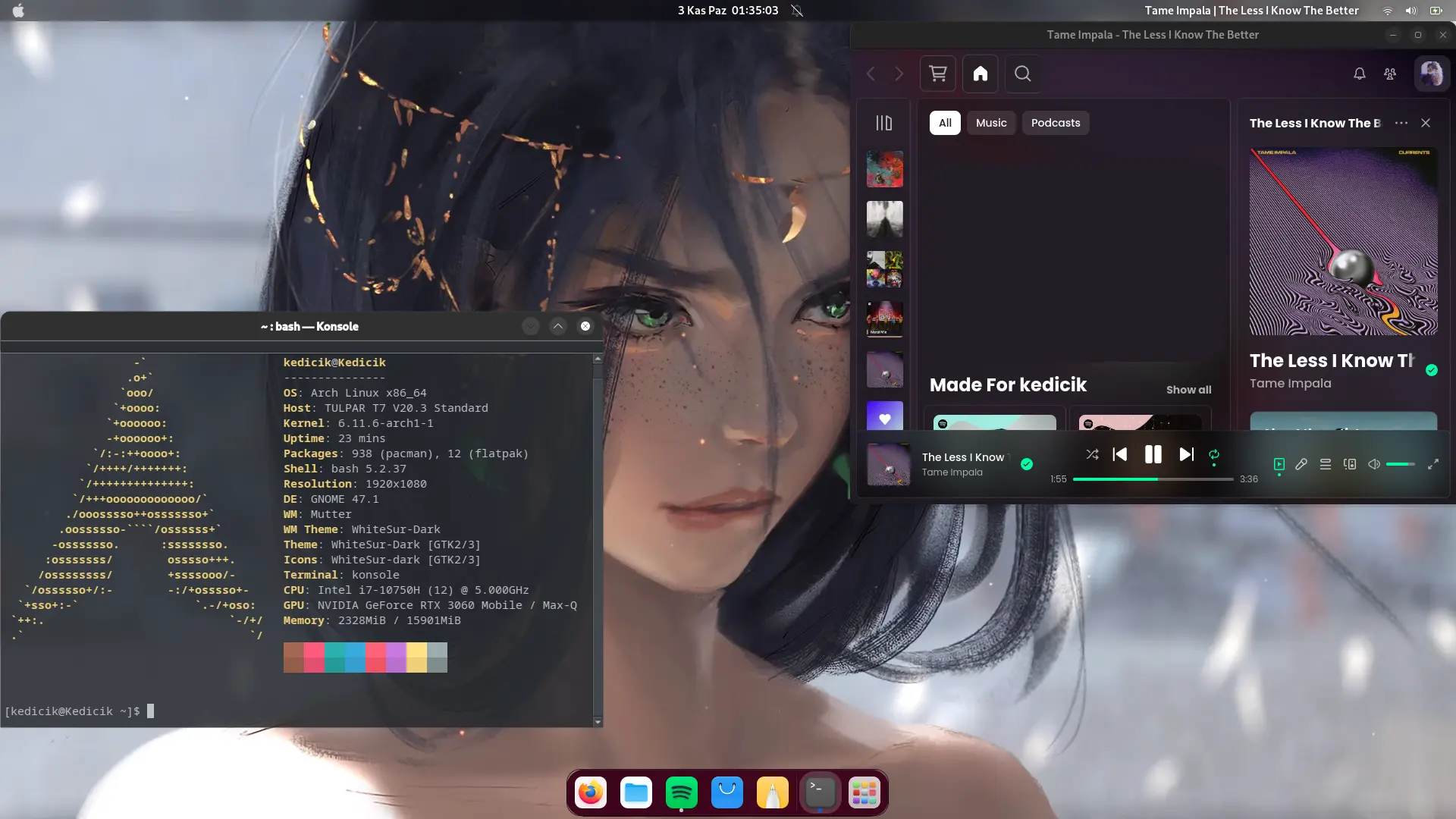Open the Liked Songs playlist
This screenshot has height=819, width=1456.
click(885, 416)
